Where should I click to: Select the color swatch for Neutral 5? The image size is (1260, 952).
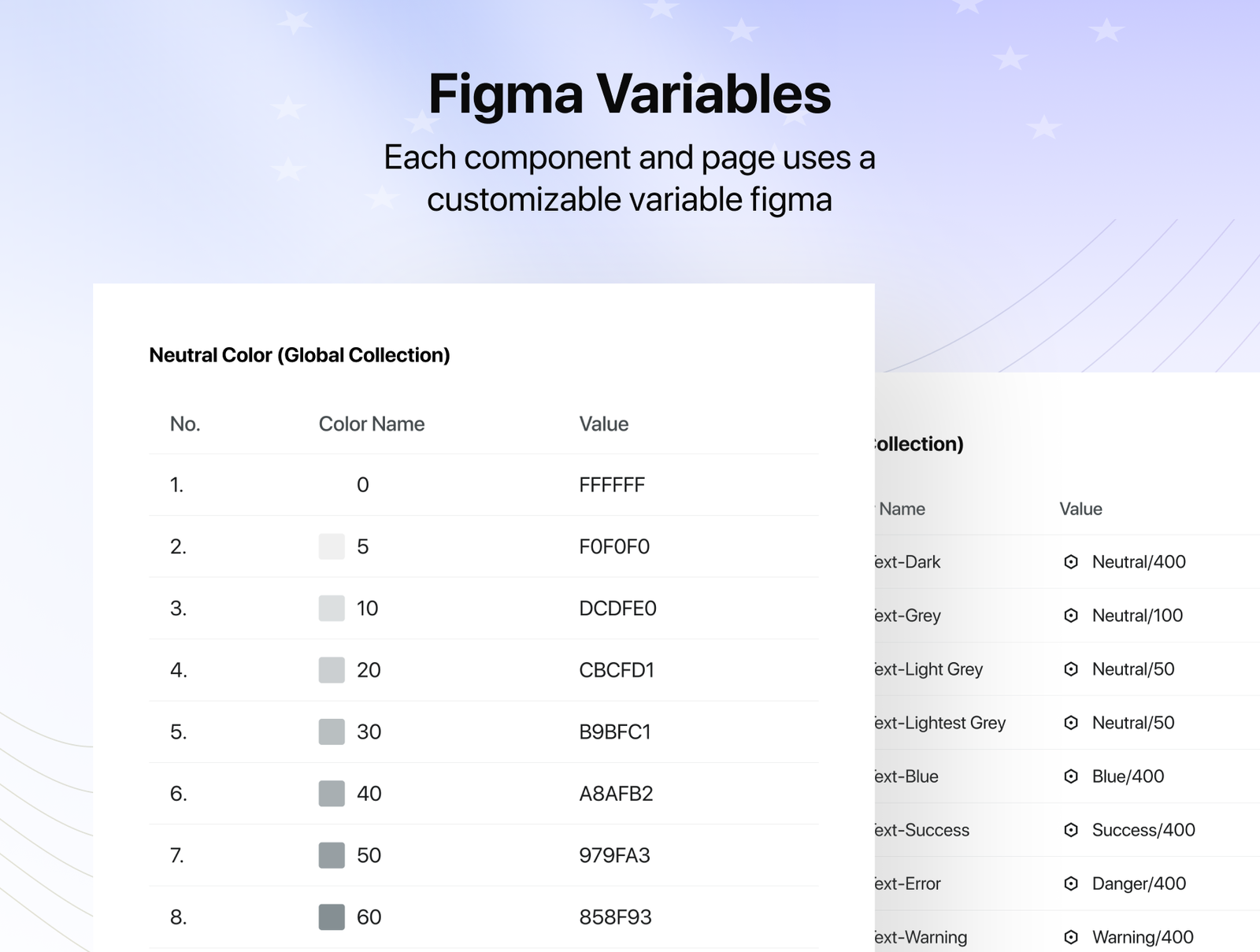[332, 546]
